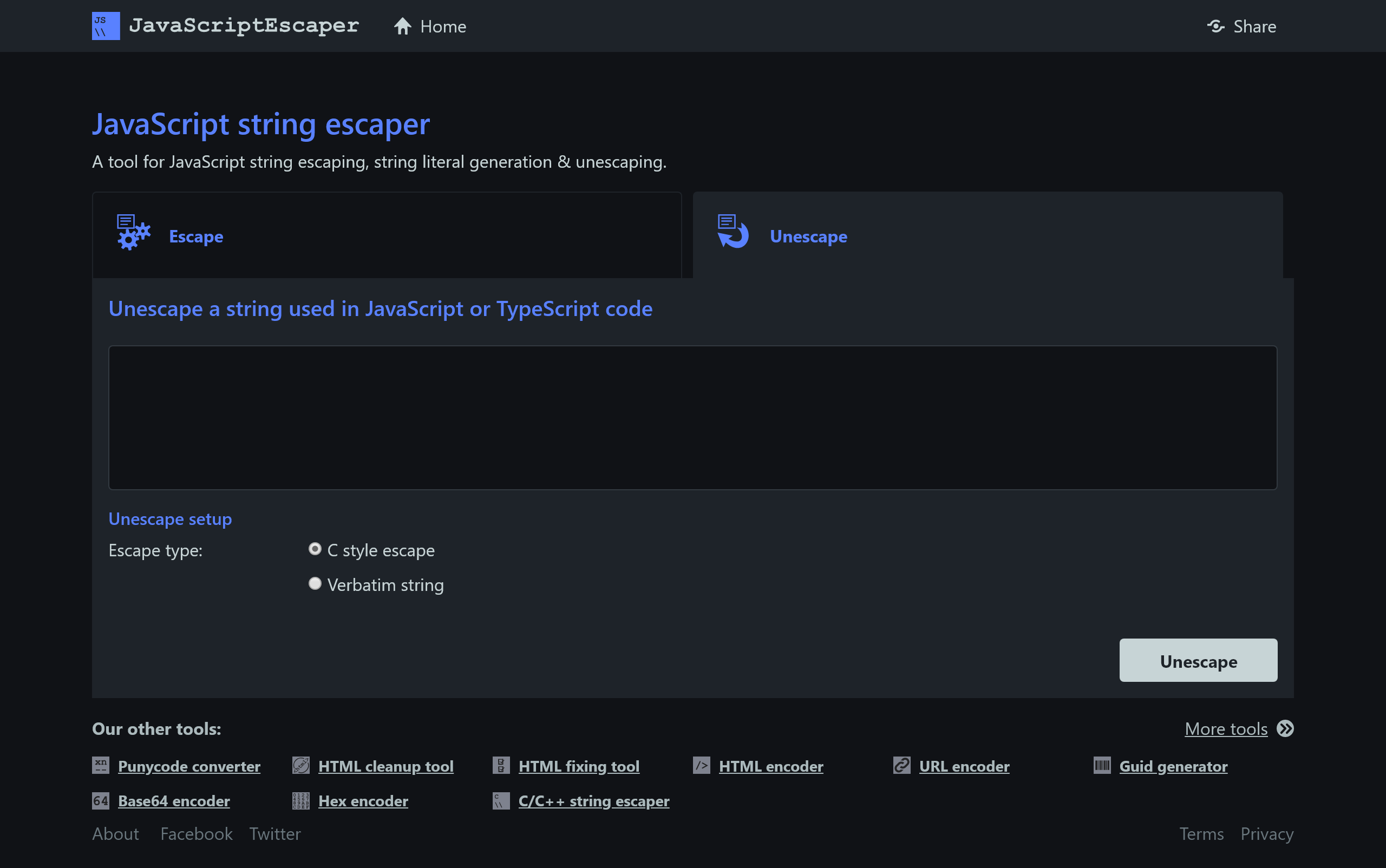Switch to the Unescape tab
The image size is (1386, 868).
click(x=988, y=235)
